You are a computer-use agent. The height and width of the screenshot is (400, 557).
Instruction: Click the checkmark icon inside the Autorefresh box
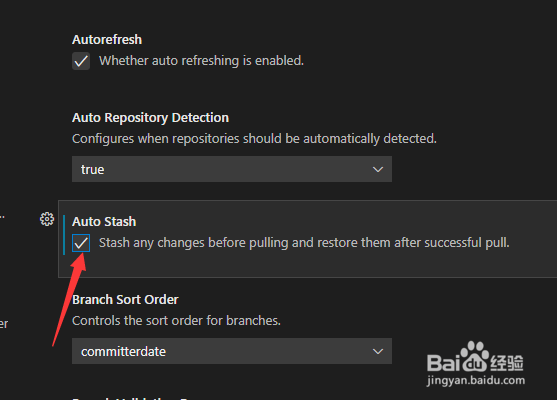coord(81,61)
